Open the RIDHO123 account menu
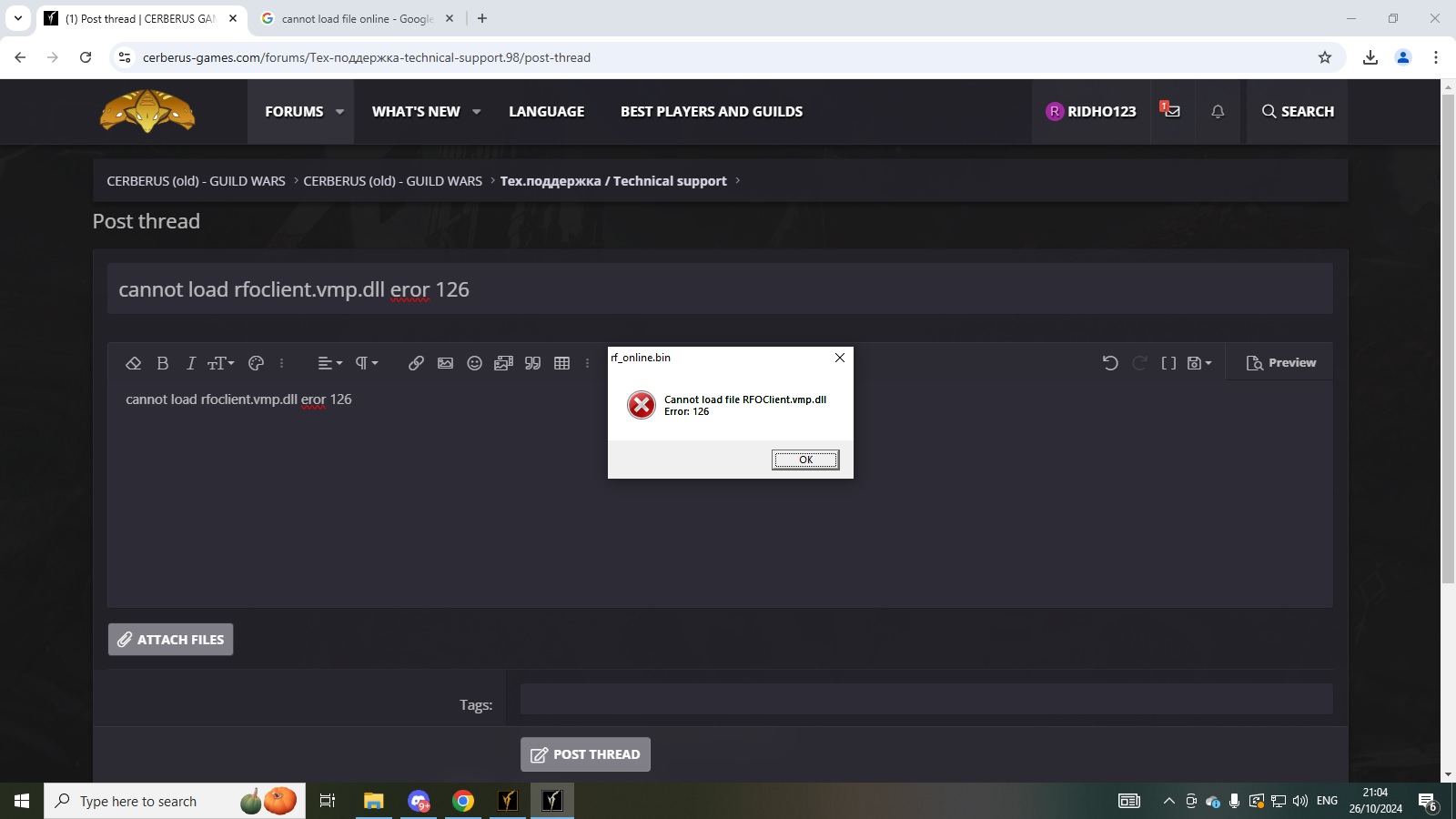Image resolution: width=1456 pixels, height=819 pixels. [x=1091, y=111]
